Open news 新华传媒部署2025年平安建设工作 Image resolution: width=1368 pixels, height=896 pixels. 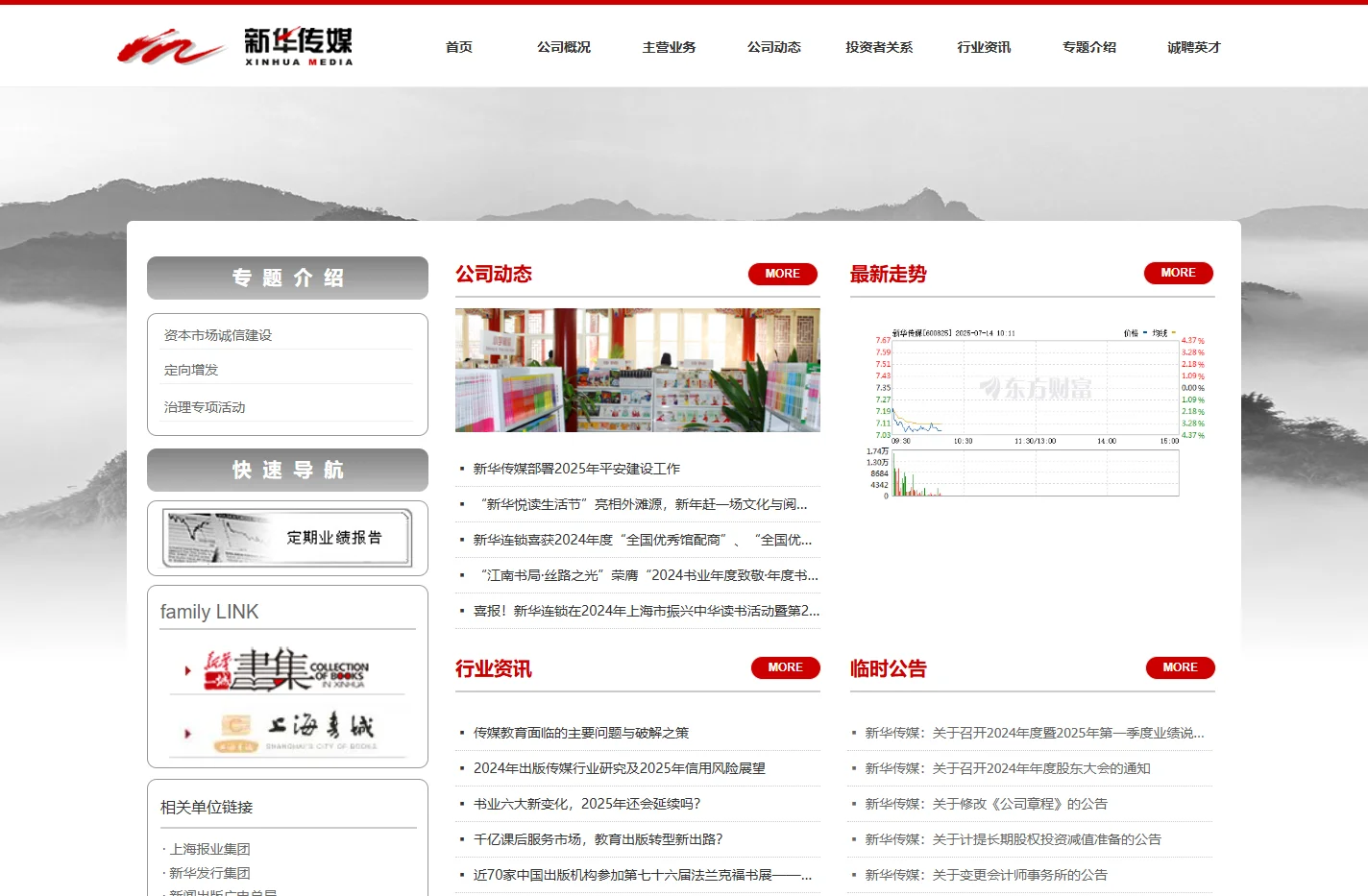pyautogui.click(x=576, y=469)
